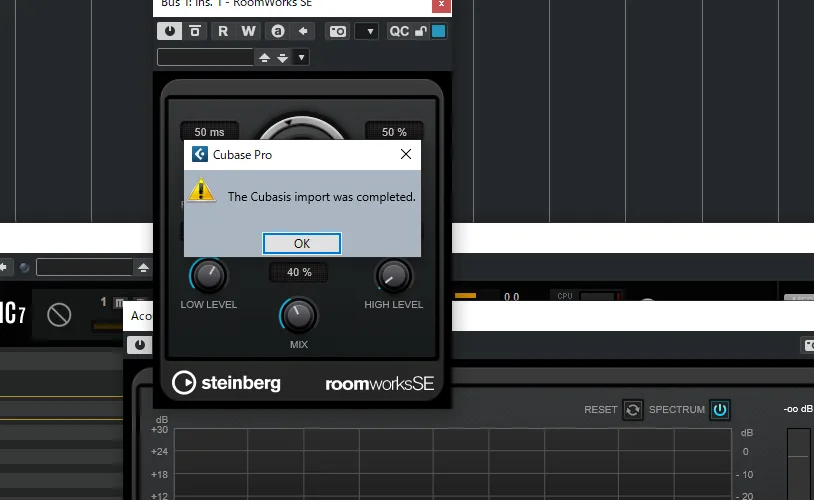Image resolution: width=814 pixels, height=500 pixels.
Task: Click the left-pointing arrow in left background toolbar
Action: click(x=4, y=267)
